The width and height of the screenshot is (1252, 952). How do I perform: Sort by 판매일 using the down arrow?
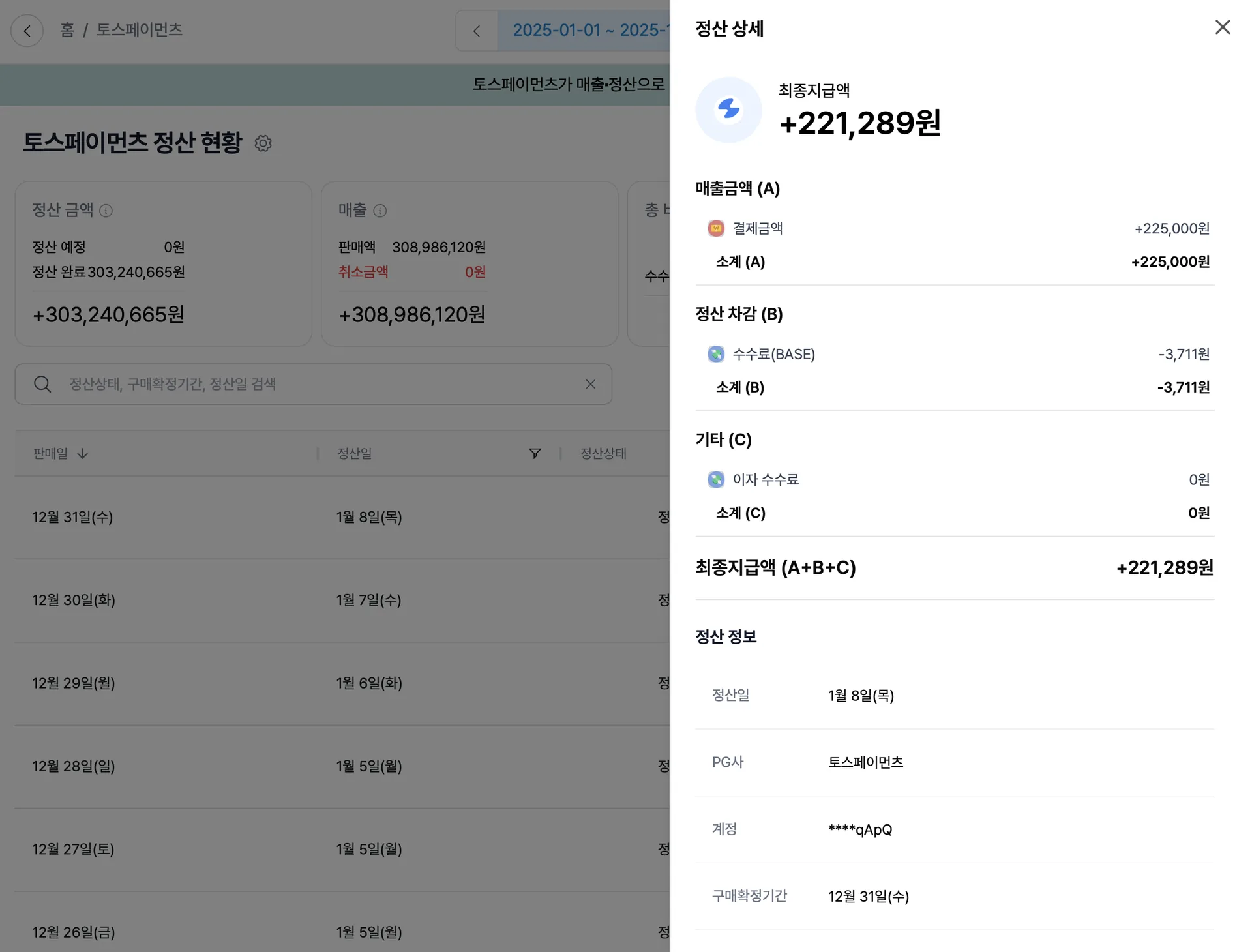point(82,454)
